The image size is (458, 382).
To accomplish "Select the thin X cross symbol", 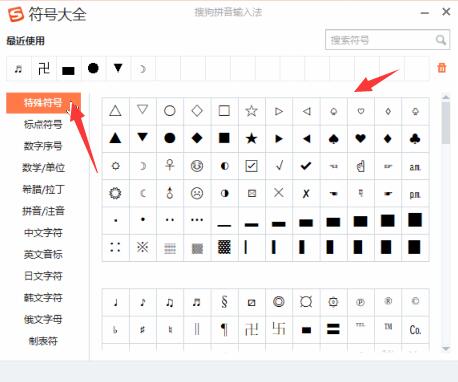I will pos(279,193).
